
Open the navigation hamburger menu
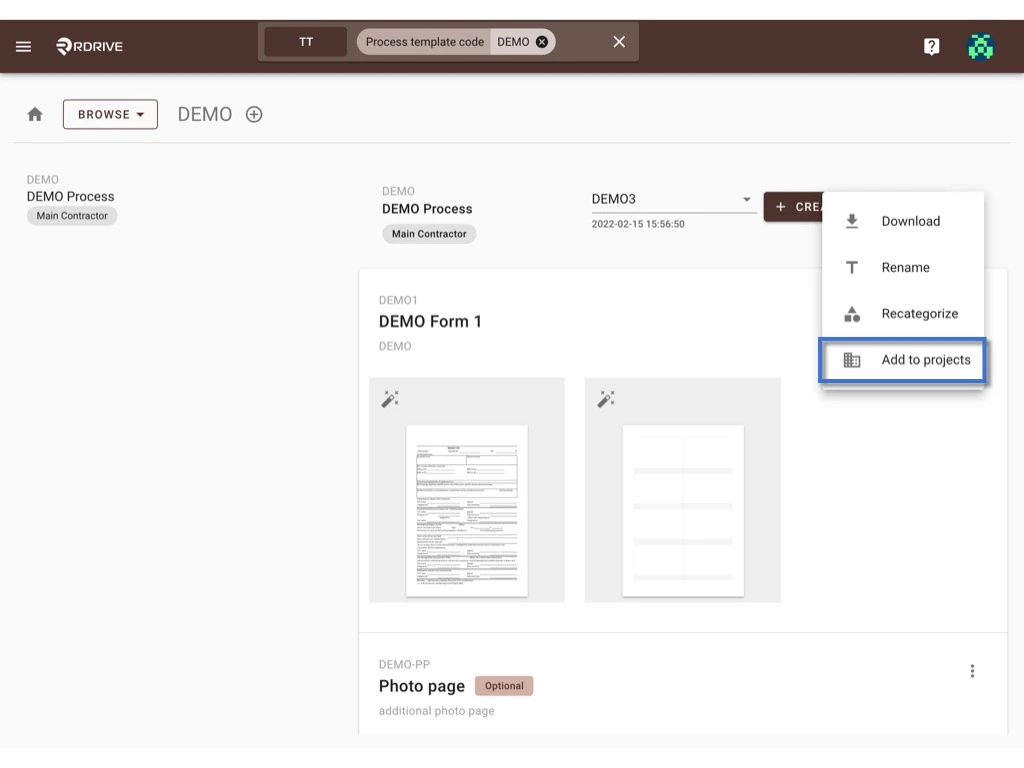(x=23, y=45)
